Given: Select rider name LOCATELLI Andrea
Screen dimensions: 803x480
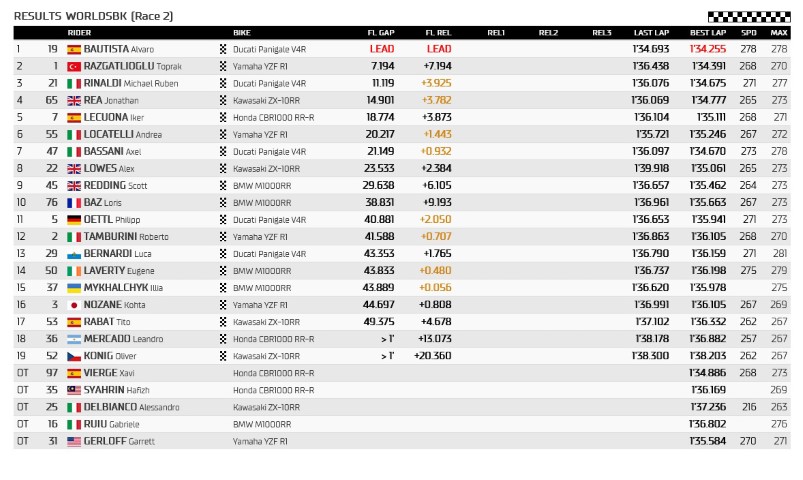Looking at the screenshot, I should pyautogui.click(x=124, y=134).
